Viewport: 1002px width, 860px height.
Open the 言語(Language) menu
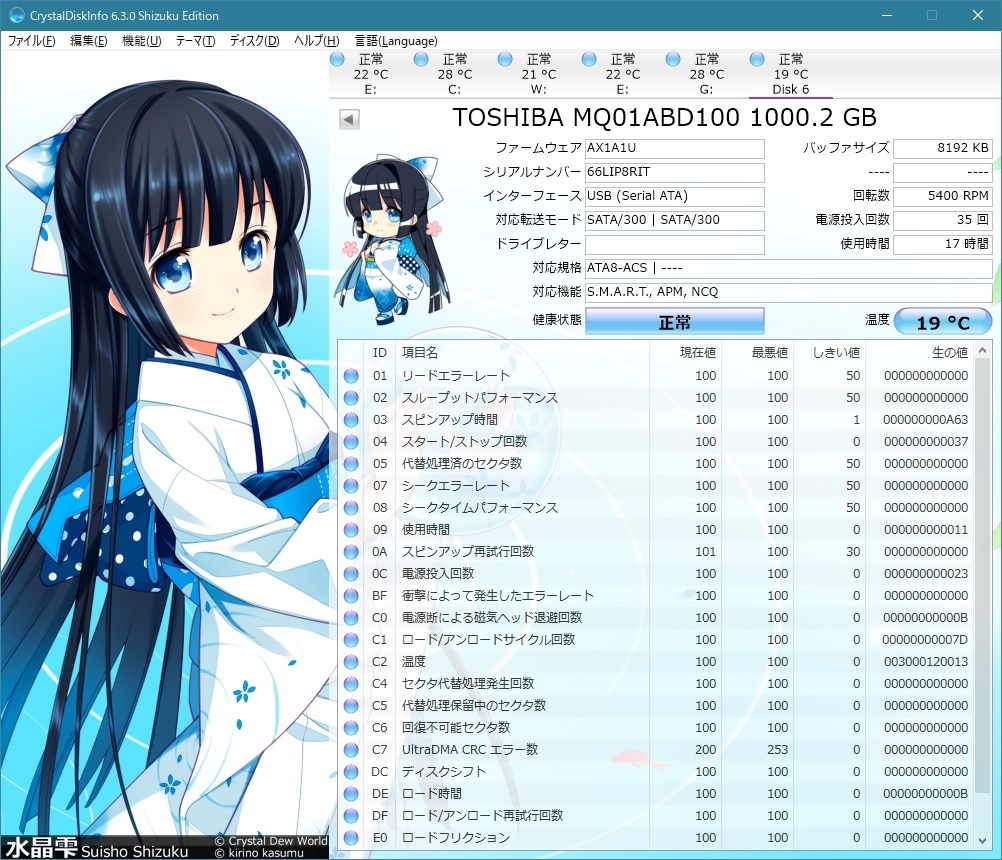[x=396, y=41]
